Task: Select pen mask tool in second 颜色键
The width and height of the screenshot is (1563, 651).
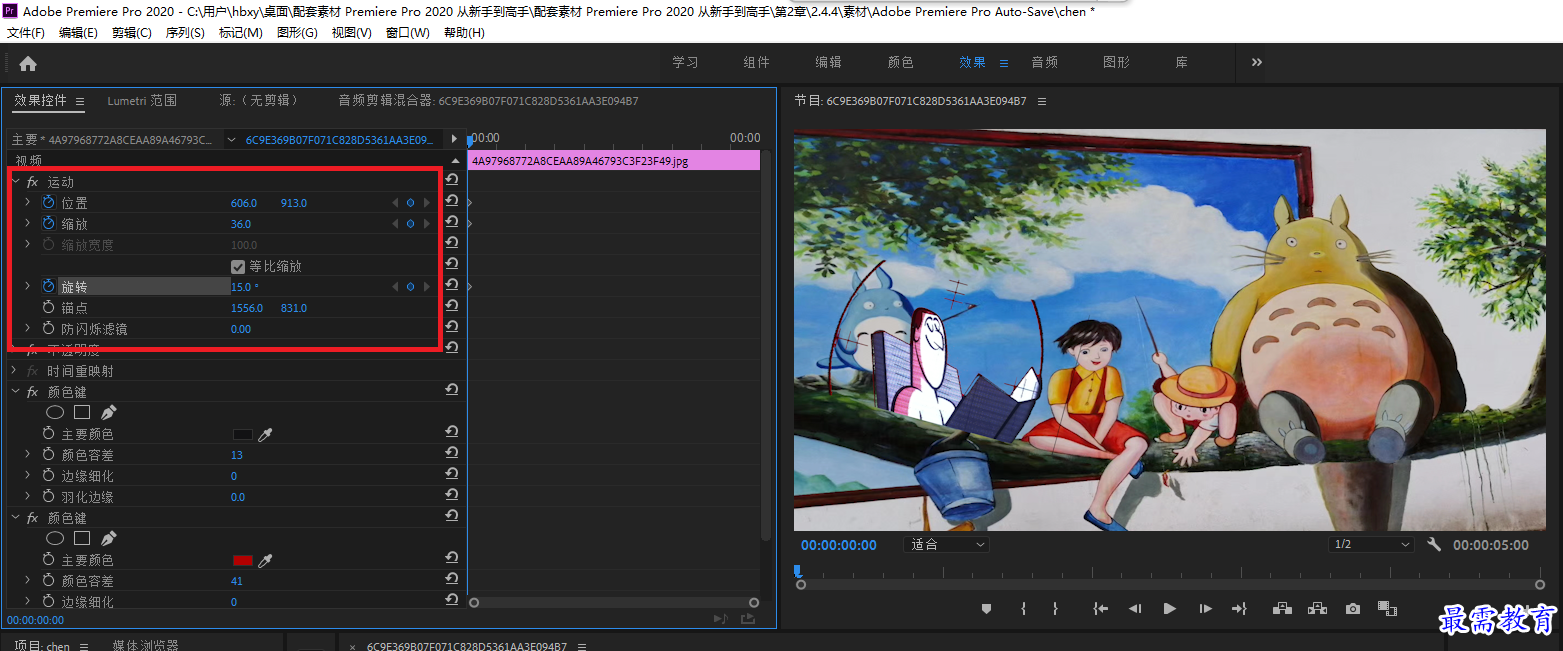Action: pyautogui.click(x=108, y=538)
